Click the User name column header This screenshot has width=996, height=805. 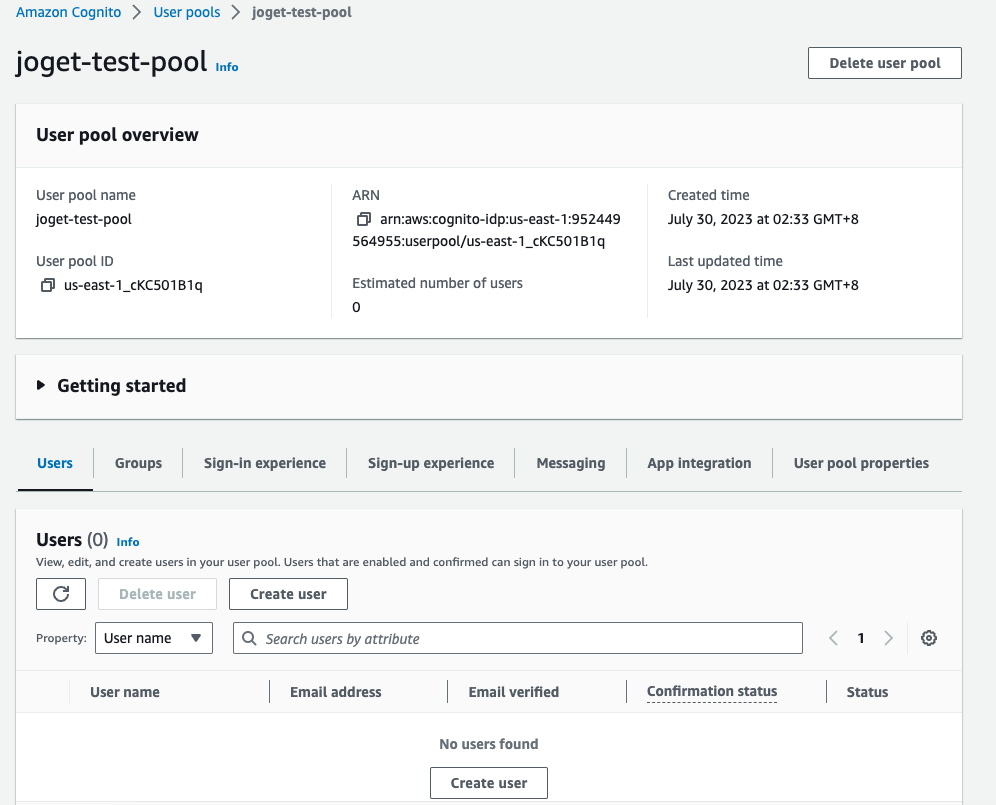tap(124, 692)
